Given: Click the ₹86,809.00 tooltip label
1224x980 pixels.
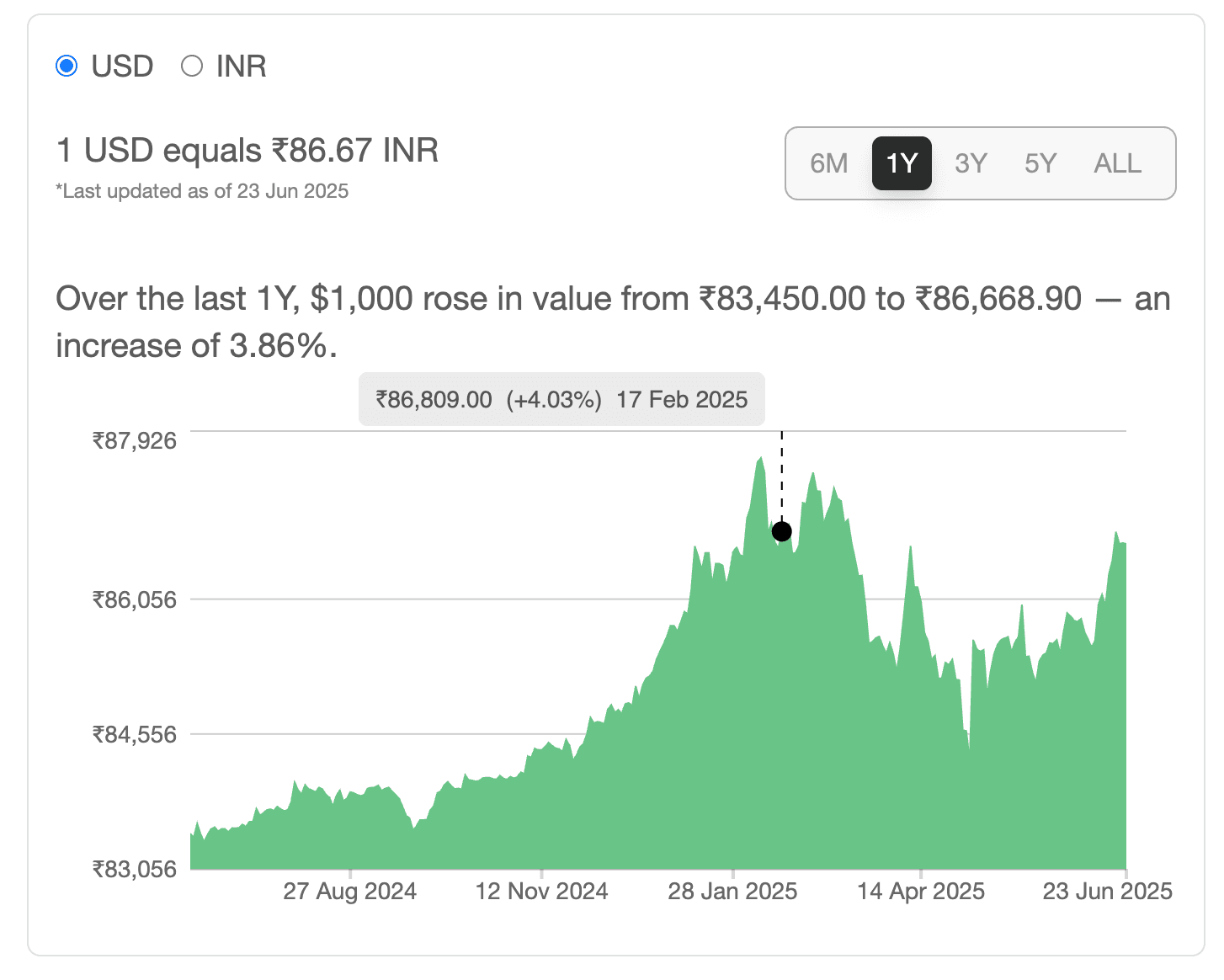Looking at the screenshot, I should [434, 399].
